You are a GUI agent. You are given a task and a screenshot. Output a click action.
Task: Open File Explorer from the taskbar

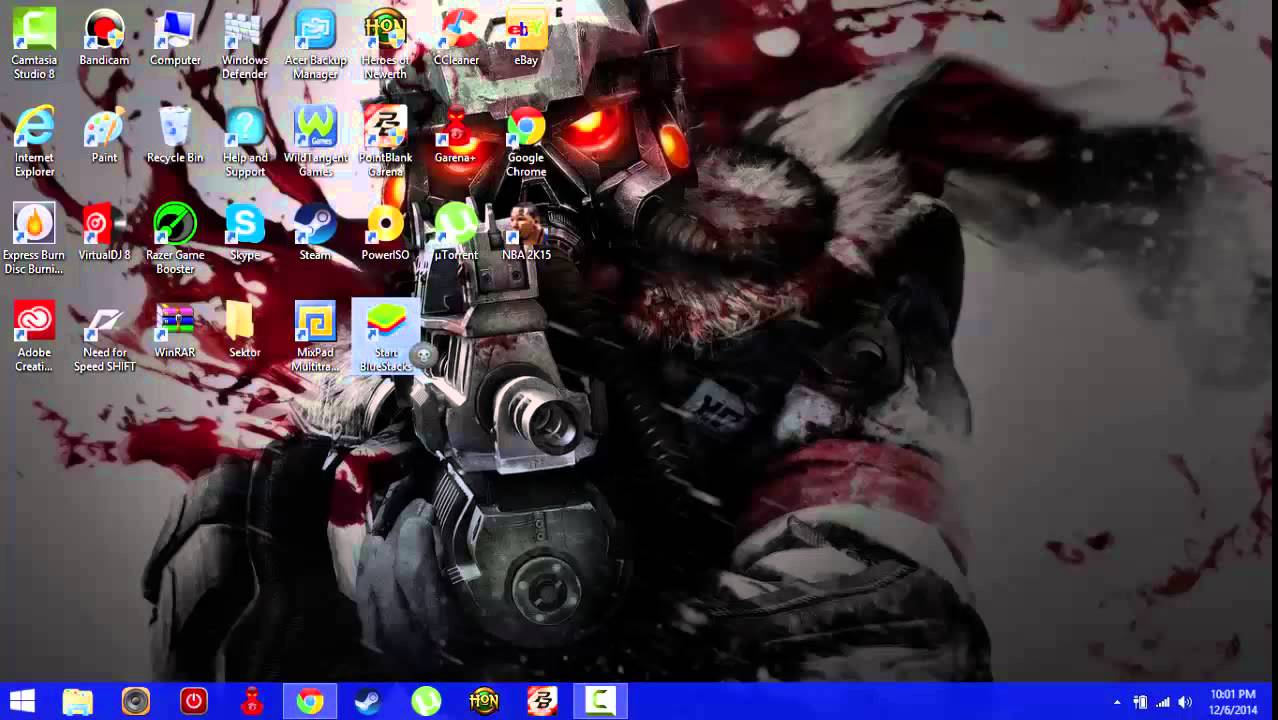[x=78, y=701]
